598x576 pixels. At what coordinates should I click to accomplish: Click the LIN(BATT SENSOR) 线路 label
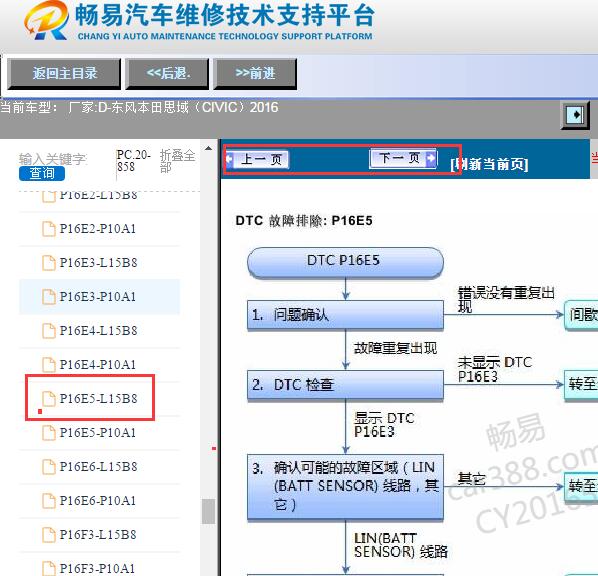(x=400, y=545)
